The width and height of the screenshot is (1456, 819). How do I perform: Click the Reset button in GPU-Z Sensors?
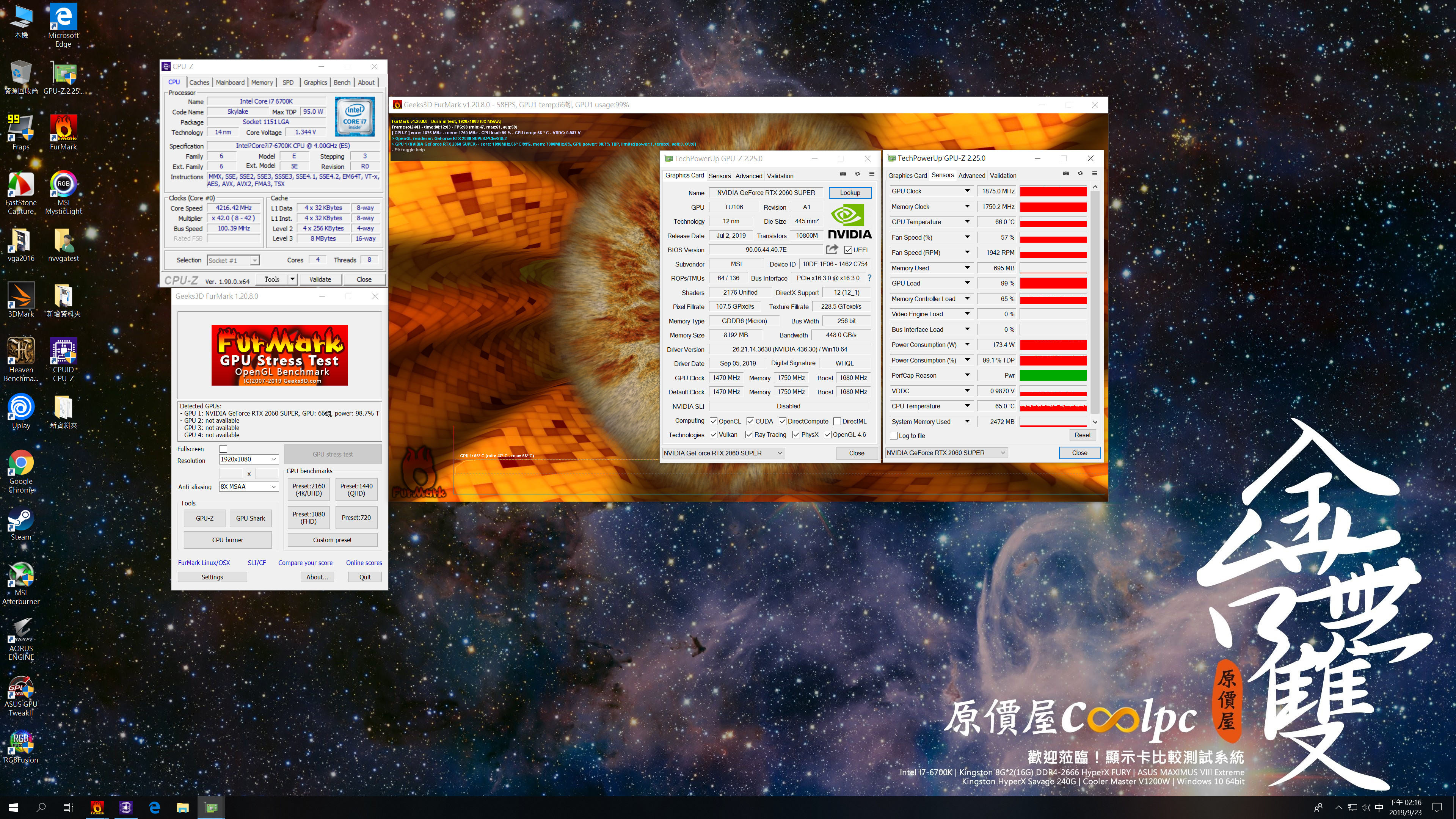1083,435
